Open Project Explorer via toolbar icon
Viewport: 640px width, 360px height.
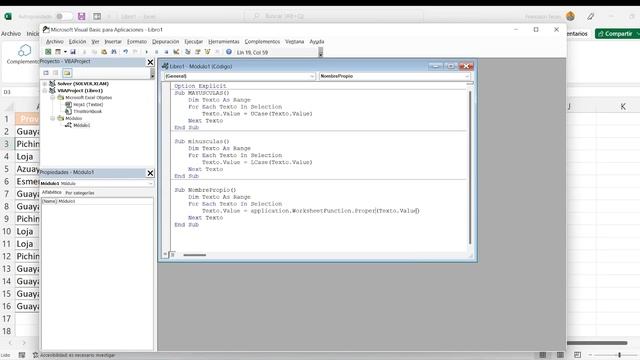188,52
